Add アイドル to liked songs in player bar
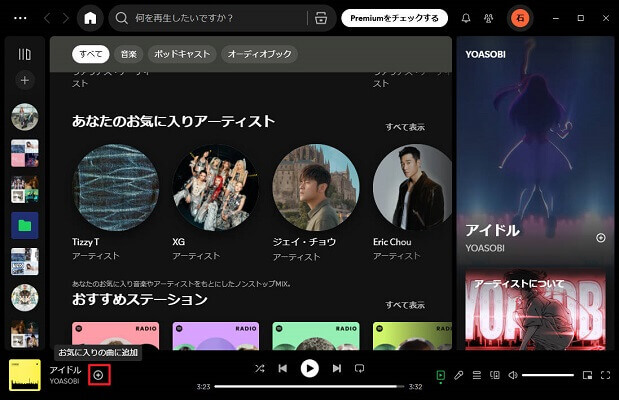619x400 pixels. tap(98, 375)
